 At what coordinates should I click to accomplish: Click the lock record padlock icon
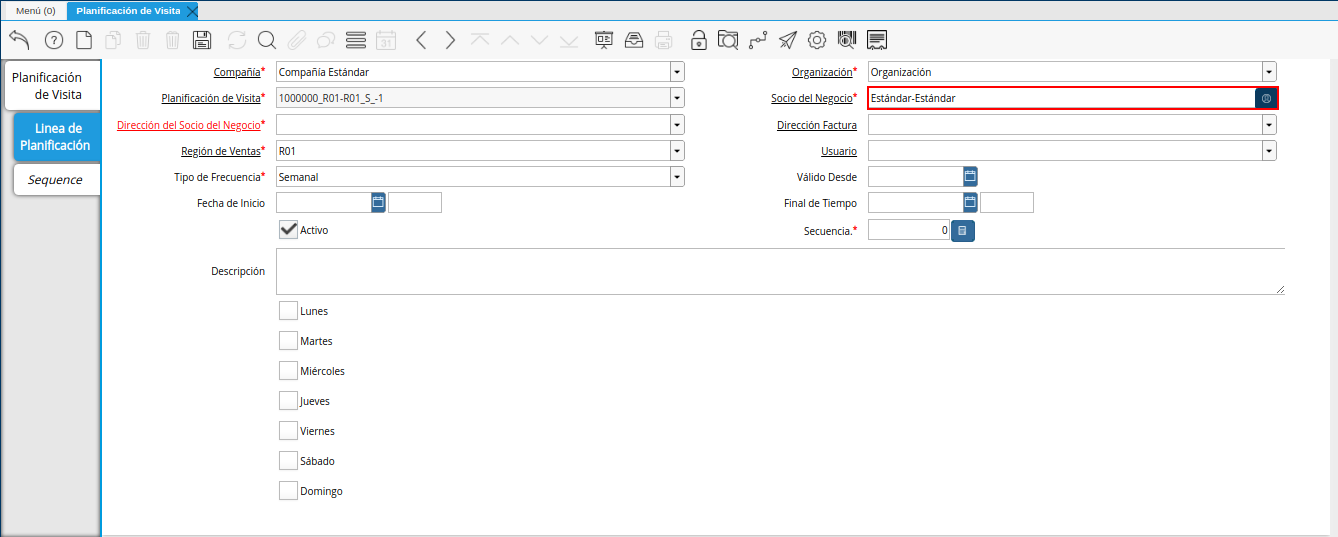(699, 40)
